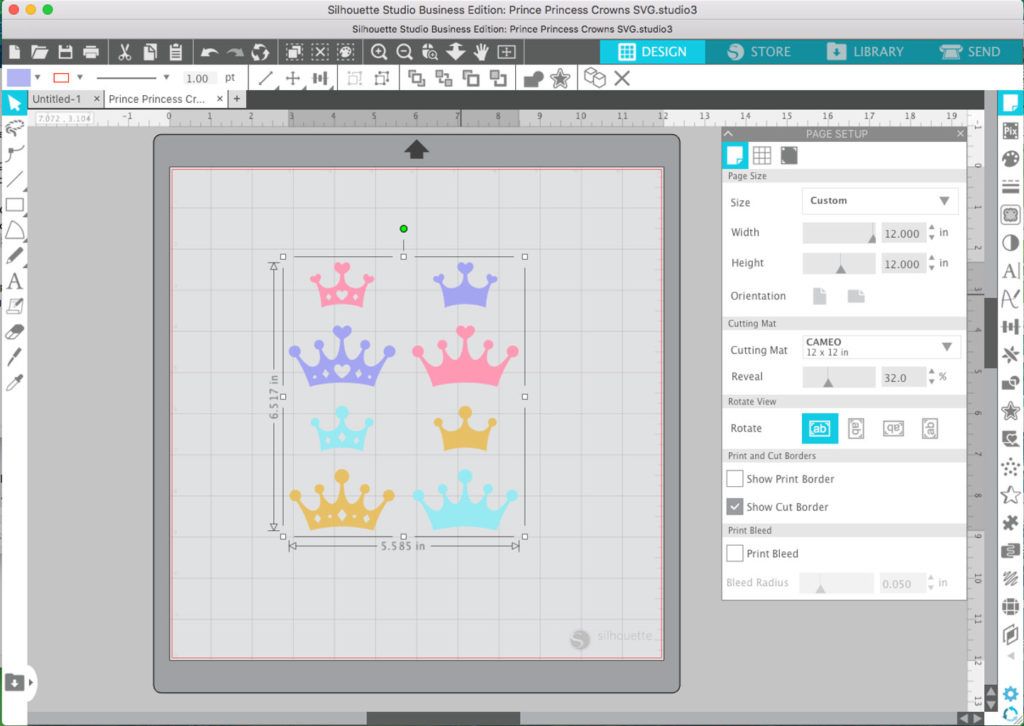This screenshot has height=726, width=1024.
Task: Open preferences gear icon
Action: tap(1010, 694)
